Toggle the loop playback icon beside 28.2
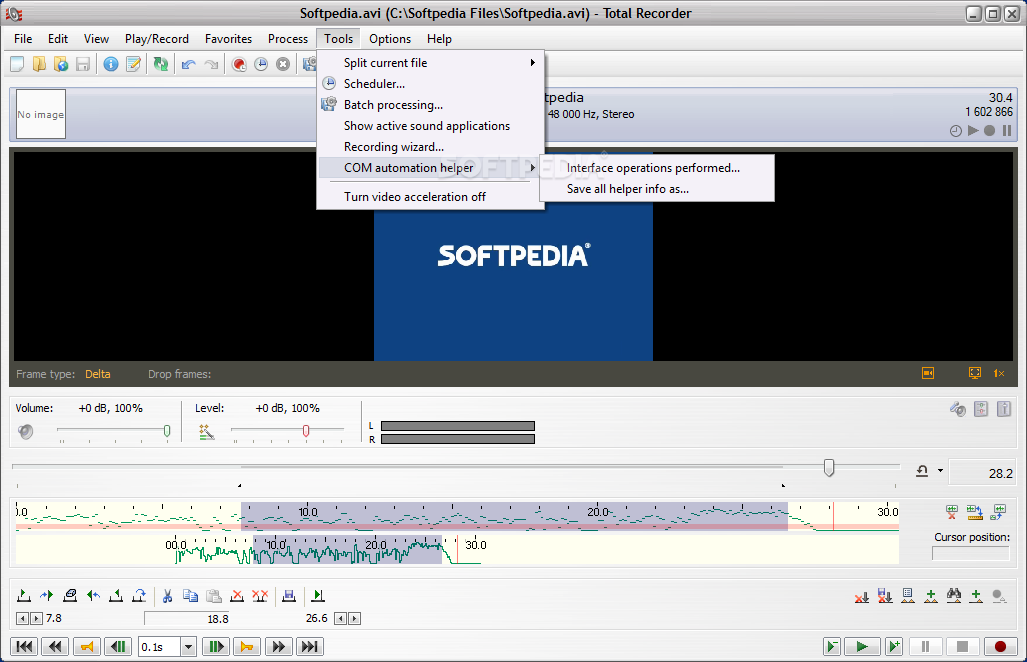Image resolution: width=1027 pixels, height=662 pixels. point(922,471)
